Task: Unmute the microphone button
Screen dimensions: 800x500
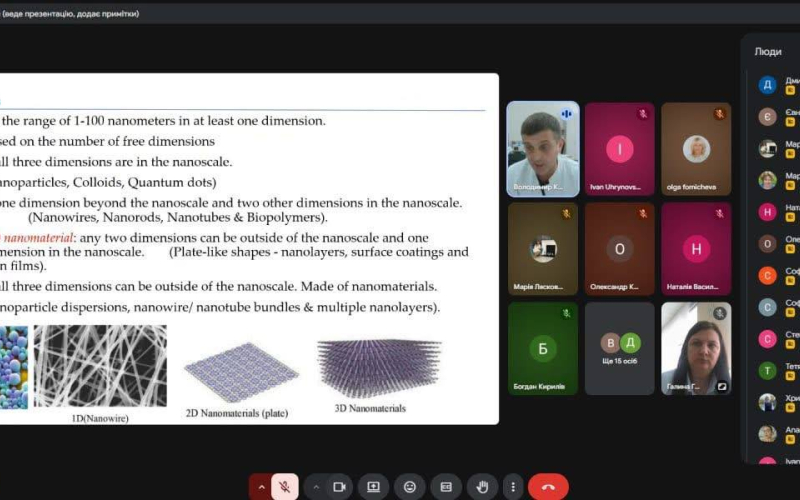Action: click(x=285, y=487)
